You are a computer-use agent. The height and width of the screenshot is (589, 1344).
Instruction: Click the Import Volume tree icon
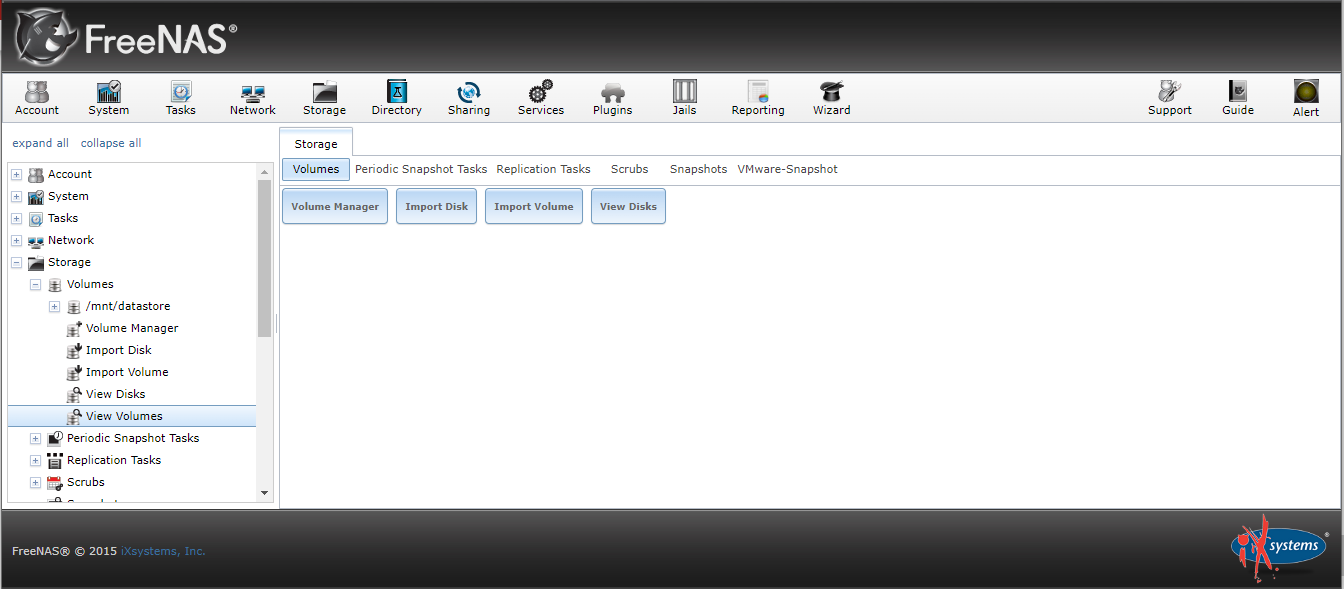pyautogui.click(x=74, y=372)
